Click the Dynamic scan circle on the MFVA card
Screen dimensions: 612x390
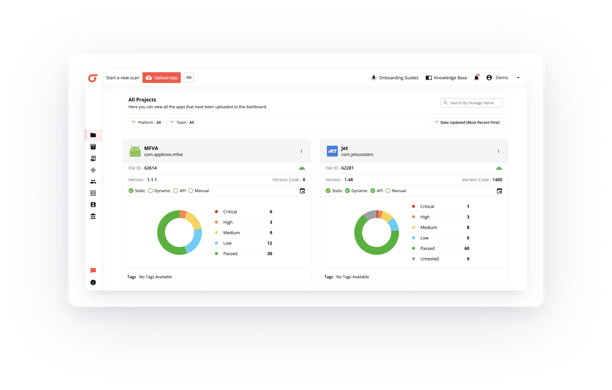tap(150, 191)
